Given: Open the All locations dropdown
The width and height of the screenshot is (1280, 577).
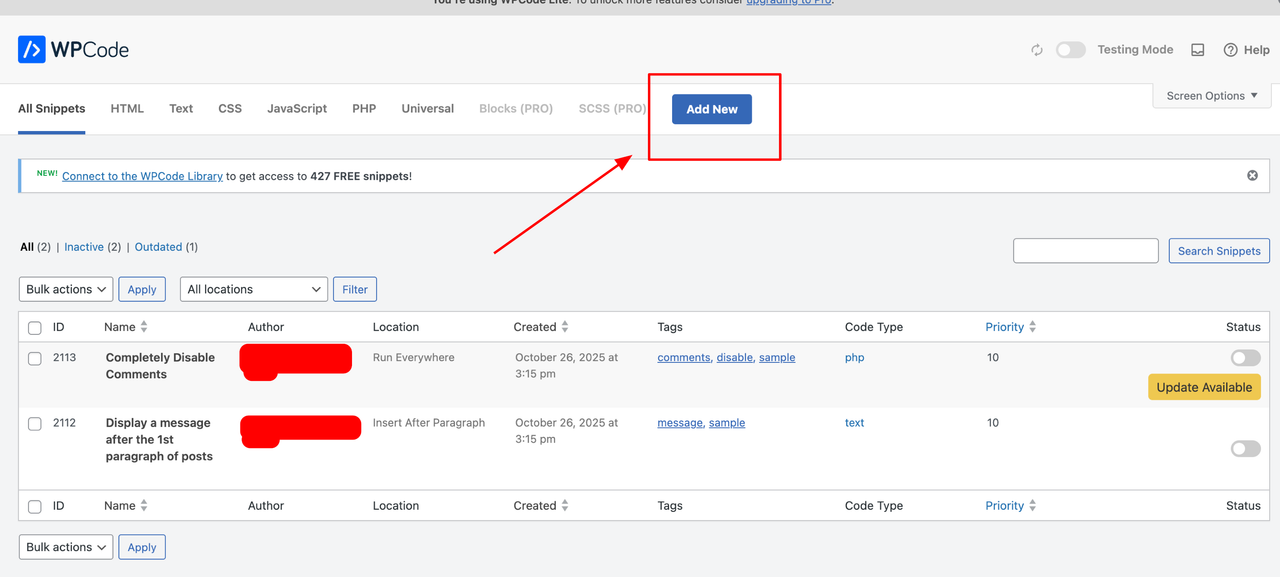Looking at the screenshot, I should 254,289.
